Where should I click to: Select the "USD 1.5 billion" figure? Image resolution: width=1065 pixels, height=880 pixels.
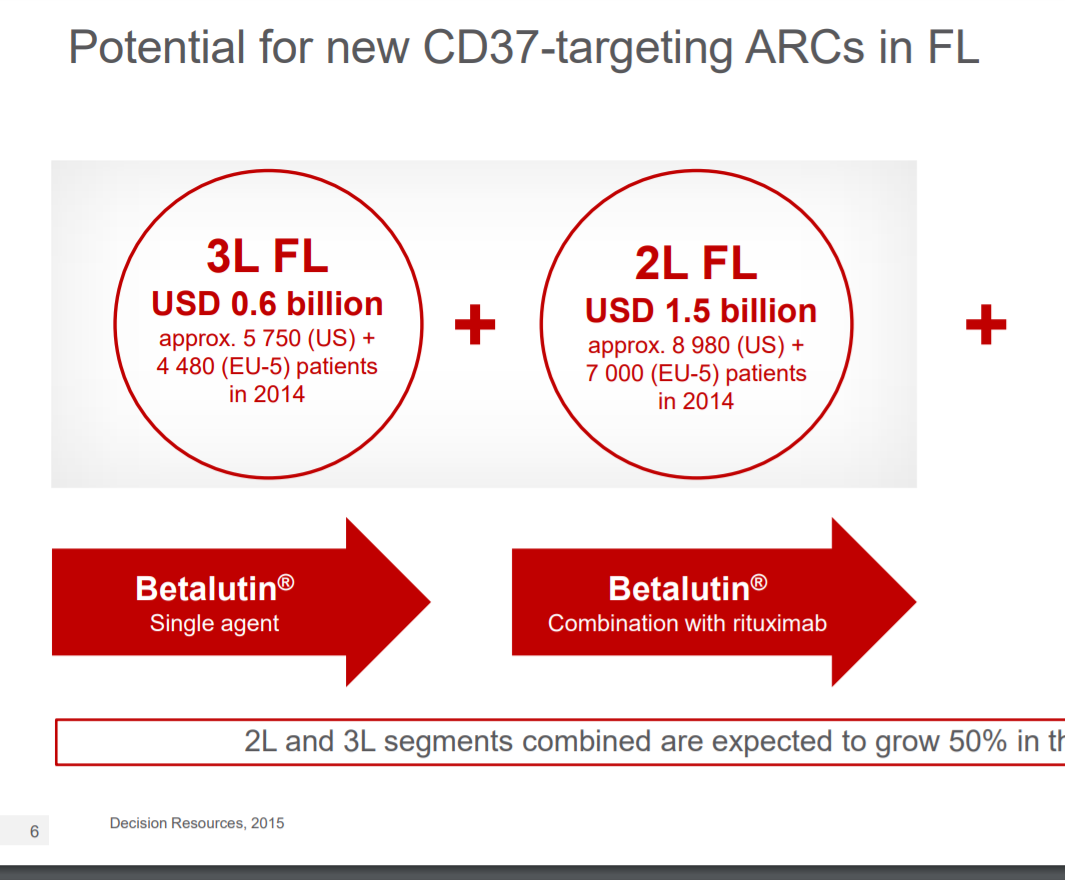701,311
